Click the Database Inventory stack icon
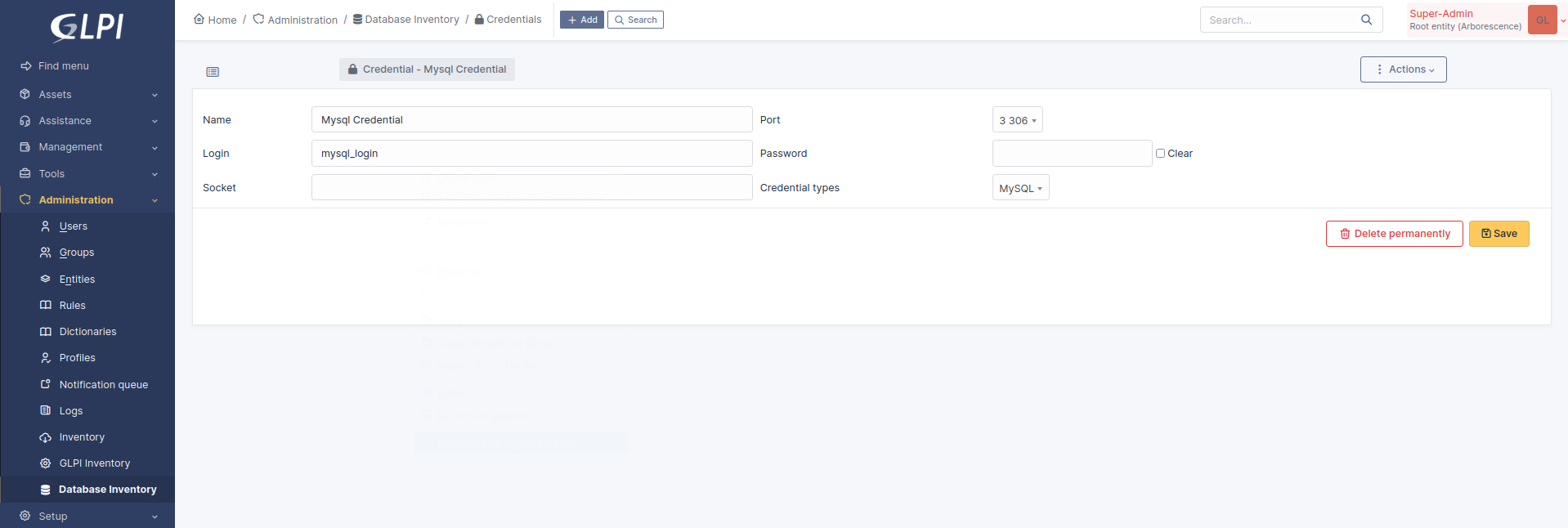 point(46,490)
